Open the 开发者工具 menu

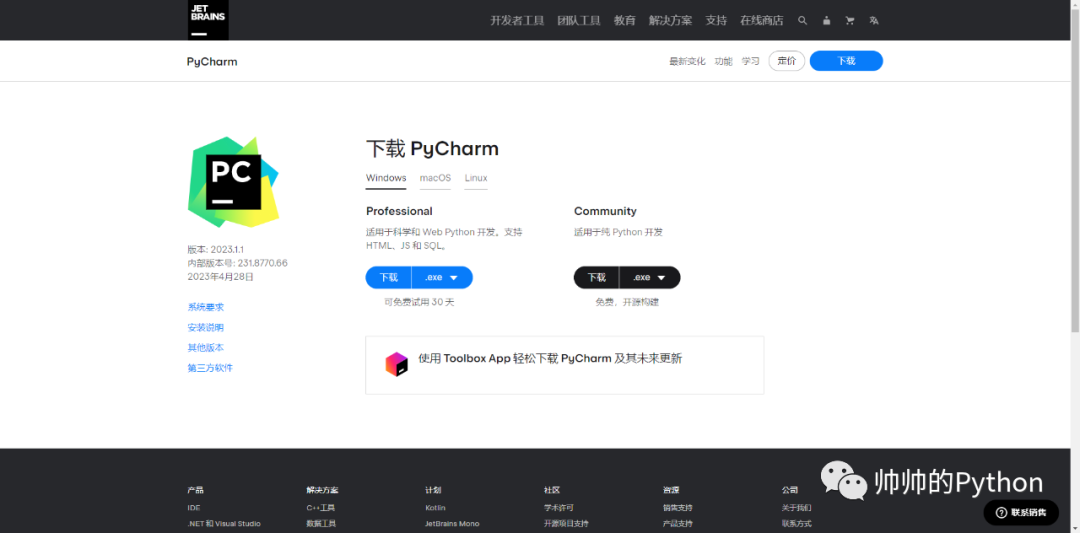click(517, 21)
